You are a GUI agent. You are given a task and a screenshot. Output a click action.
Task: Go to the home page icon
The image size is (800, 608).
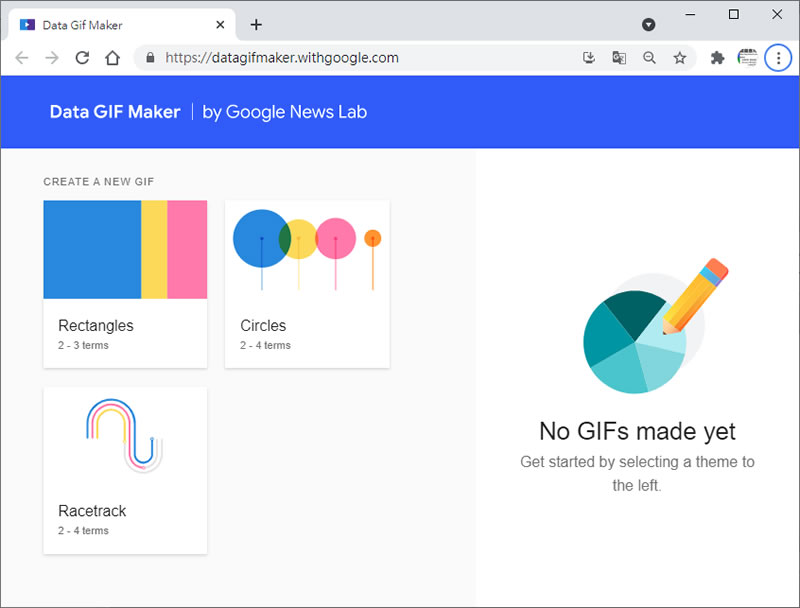[112, 58]
